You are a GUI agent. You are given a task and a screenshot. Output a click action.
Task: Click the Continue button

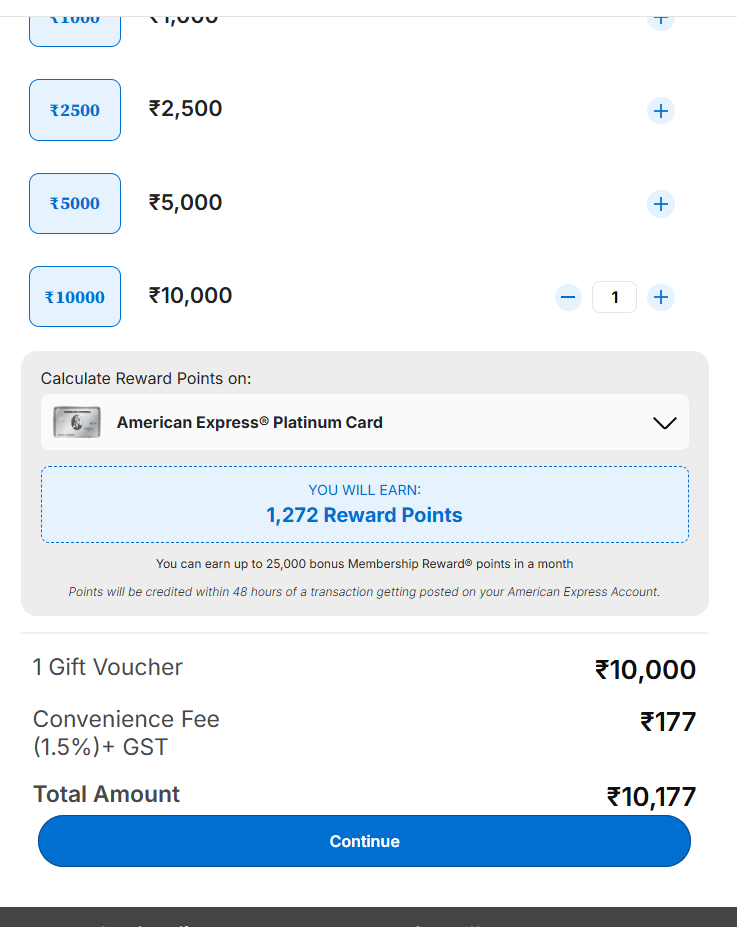(364, 841)
